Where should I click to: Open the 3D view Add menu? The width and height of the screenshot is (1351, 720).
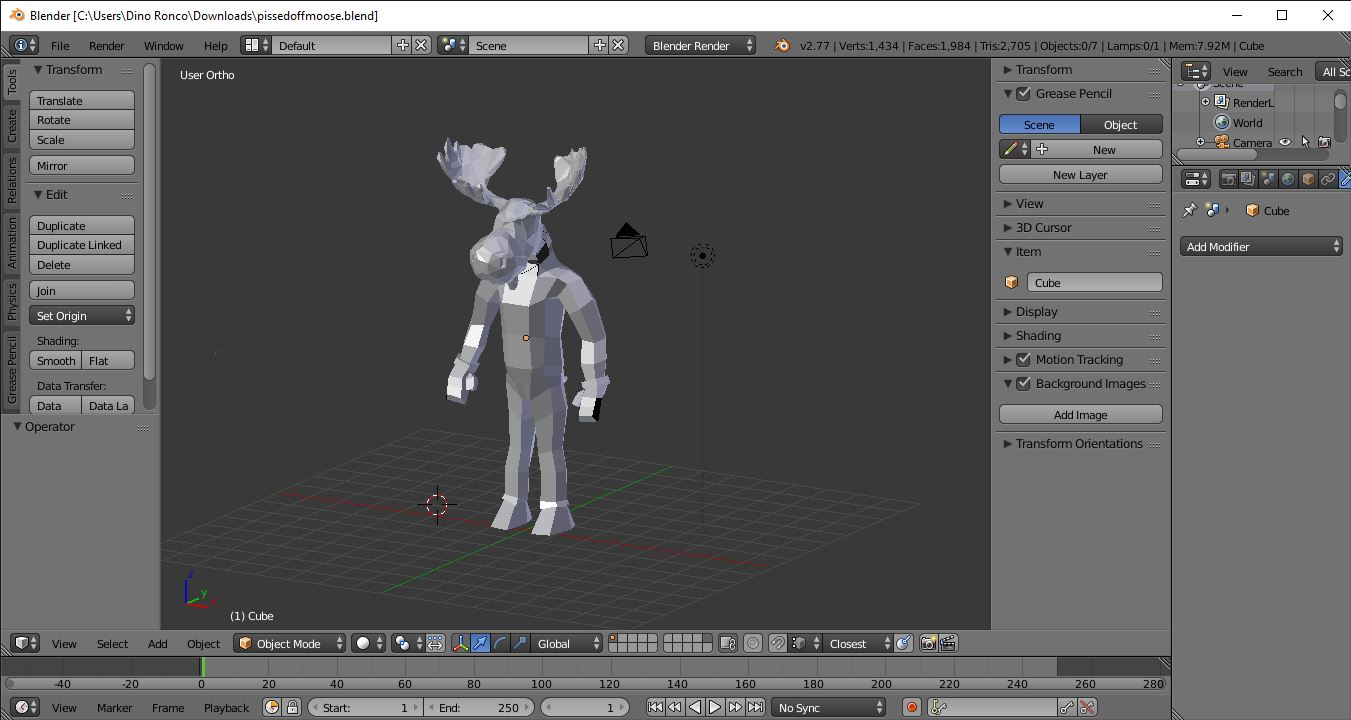click(x=158, y=643)
